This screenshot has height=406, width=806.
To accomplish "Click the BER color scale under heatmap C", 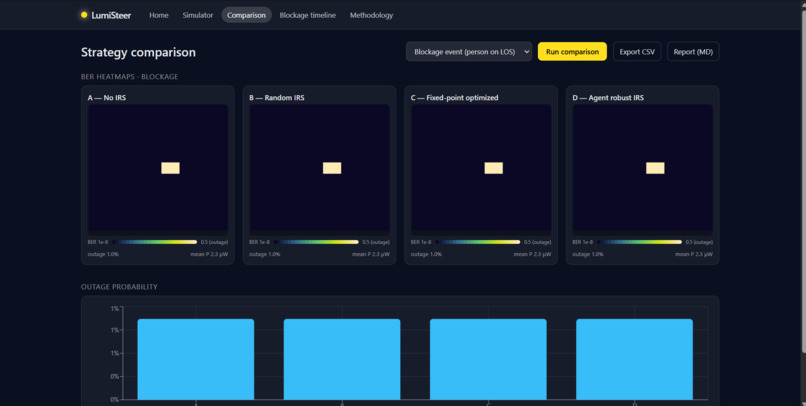I will click(x=478, y=242).
